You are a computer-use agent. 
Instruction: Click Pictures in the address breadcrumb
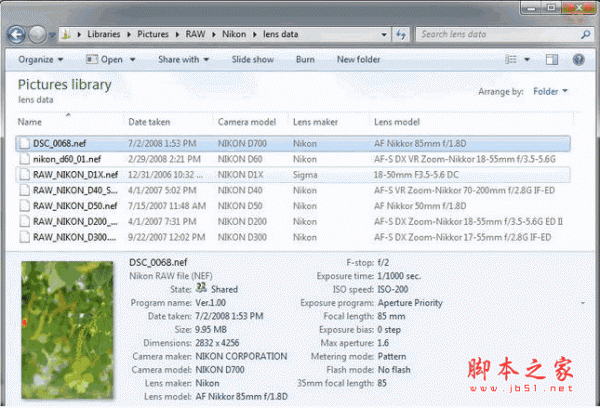[173, 35]
